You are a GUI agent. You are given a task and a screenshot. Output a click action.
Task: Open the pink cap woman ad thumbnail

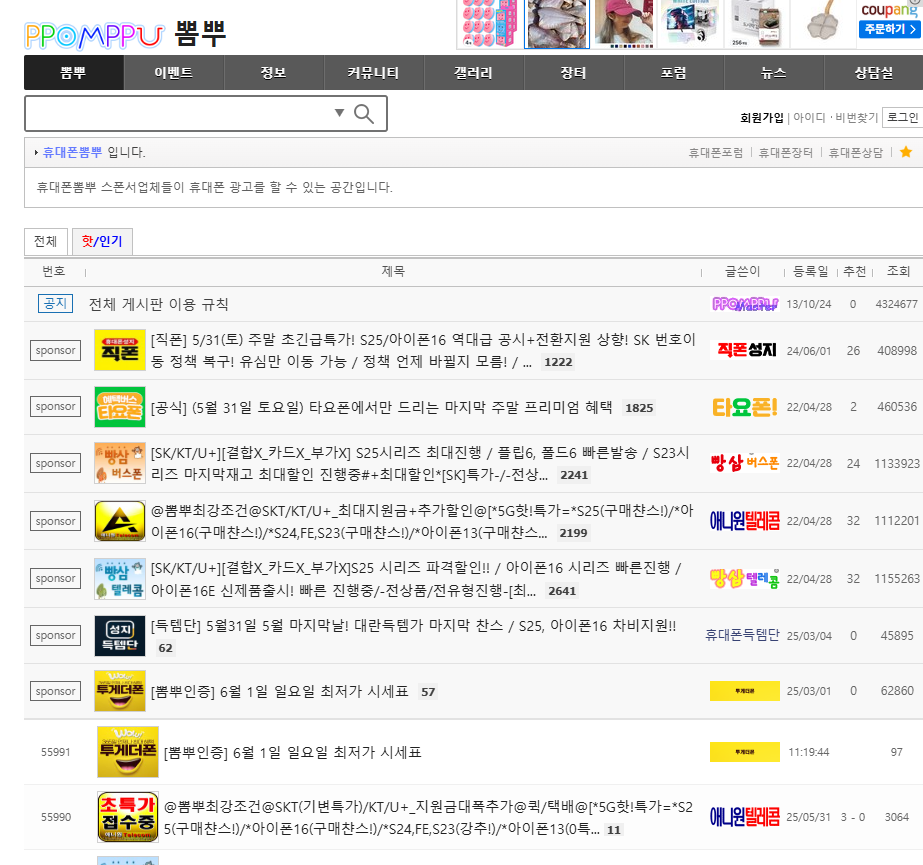[623, 24]
